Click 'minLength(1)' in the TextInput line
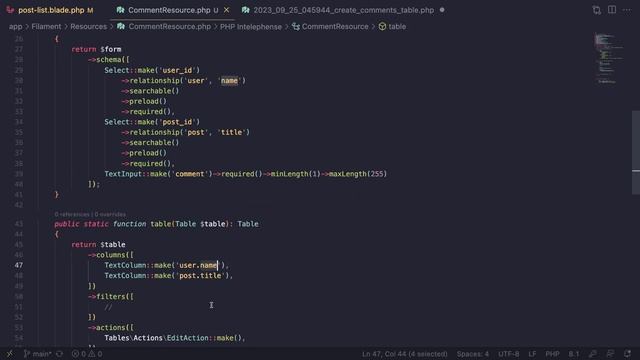This screenshot has height=360, width=640. [x=296, y=174]
